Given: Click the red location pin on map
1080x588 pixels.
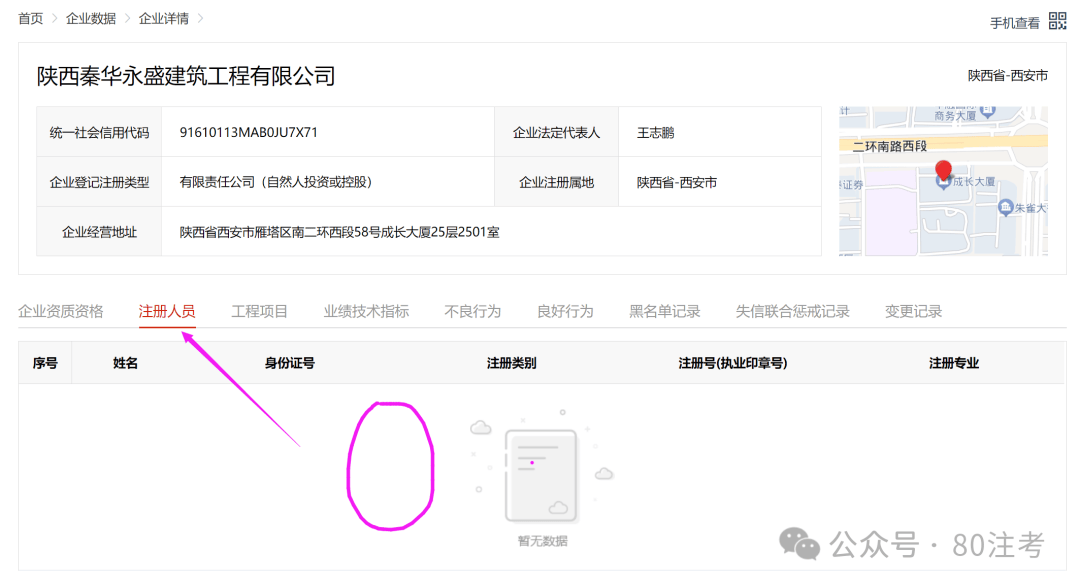Looking at the screenshot, I should point(942,169).
